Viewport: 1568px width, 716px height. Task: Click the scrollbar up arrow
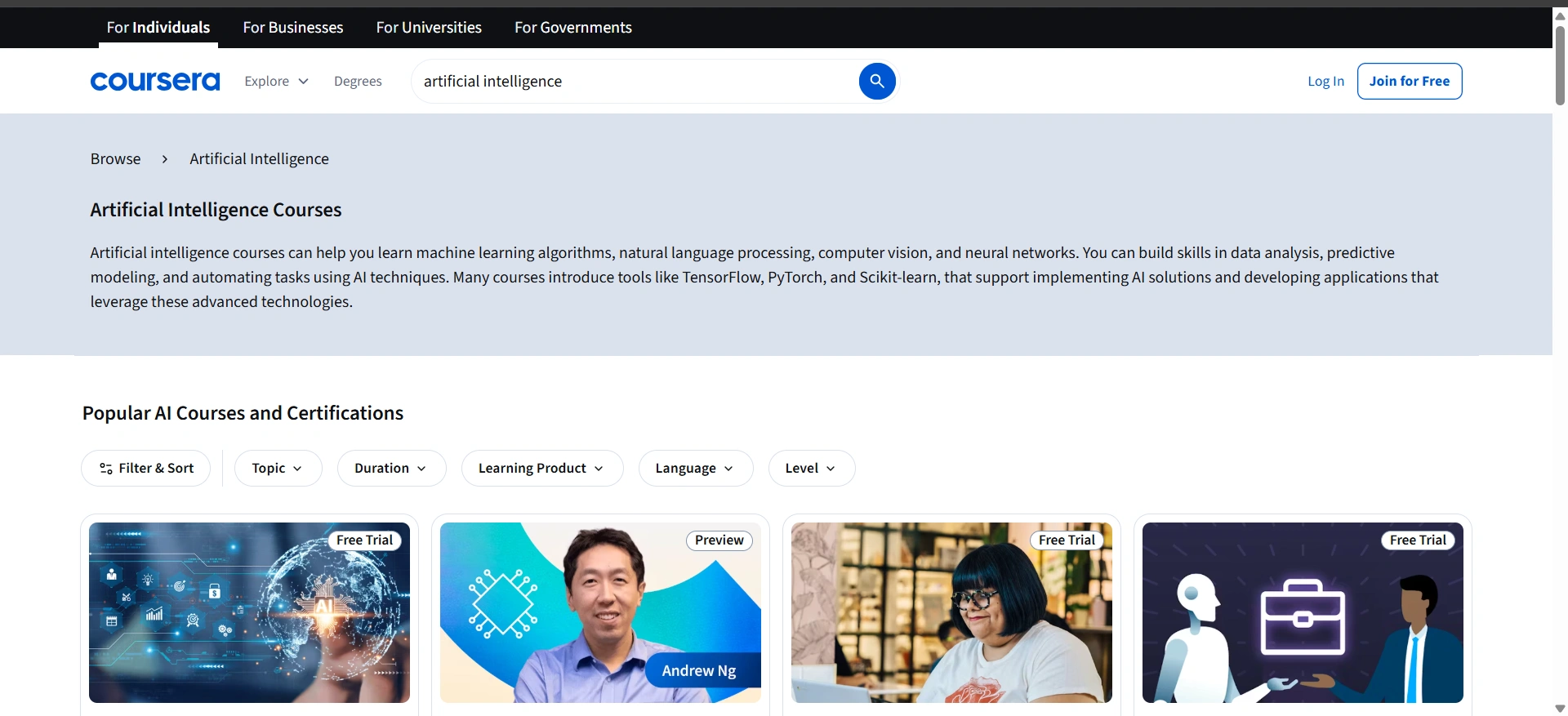coord(1560,16)
